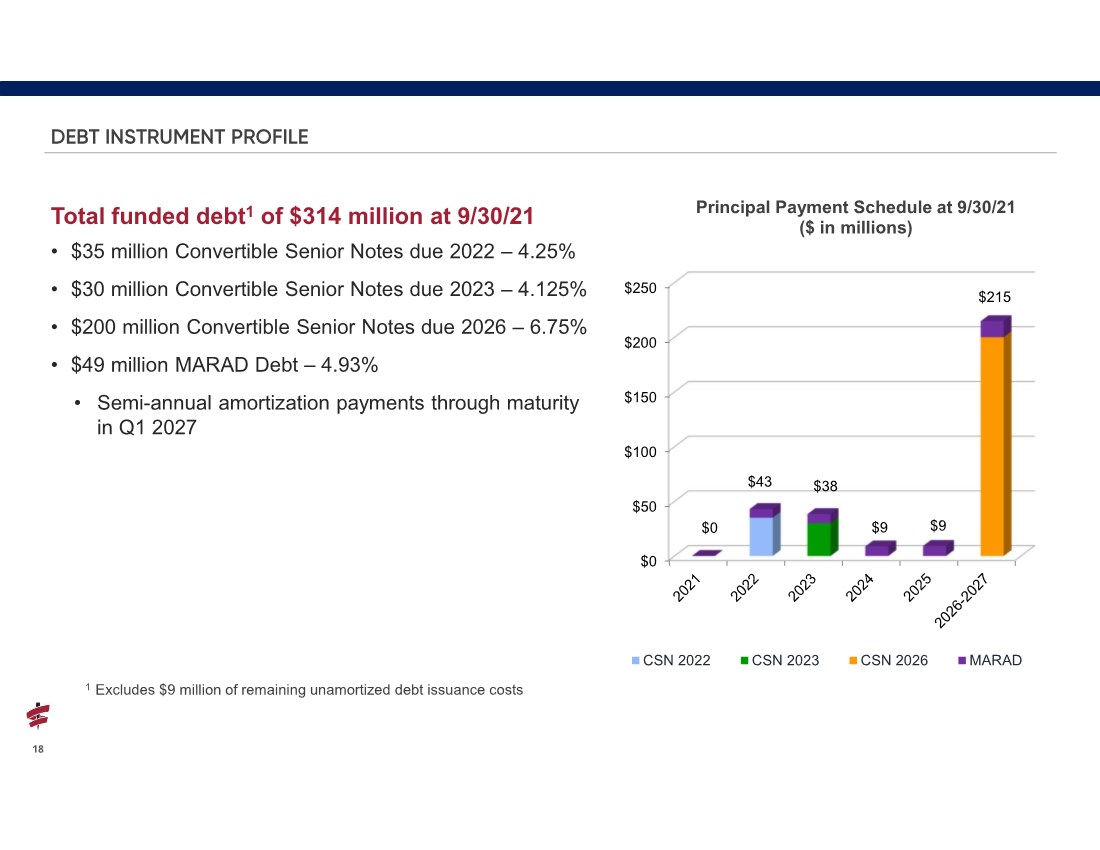Click the 'CSN 2022' legend label
The width and height of the screenshot is (1100, 850).
click(676, 661)
